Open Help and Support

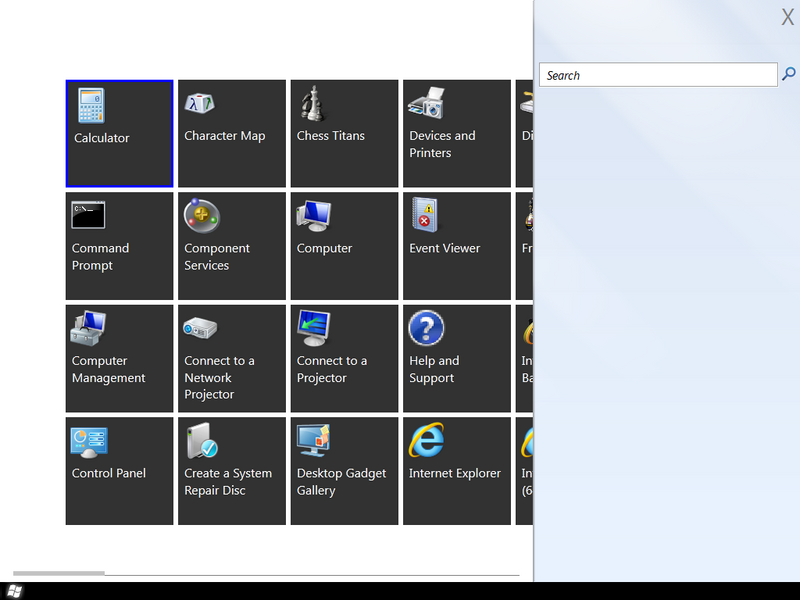pos(457,359)
